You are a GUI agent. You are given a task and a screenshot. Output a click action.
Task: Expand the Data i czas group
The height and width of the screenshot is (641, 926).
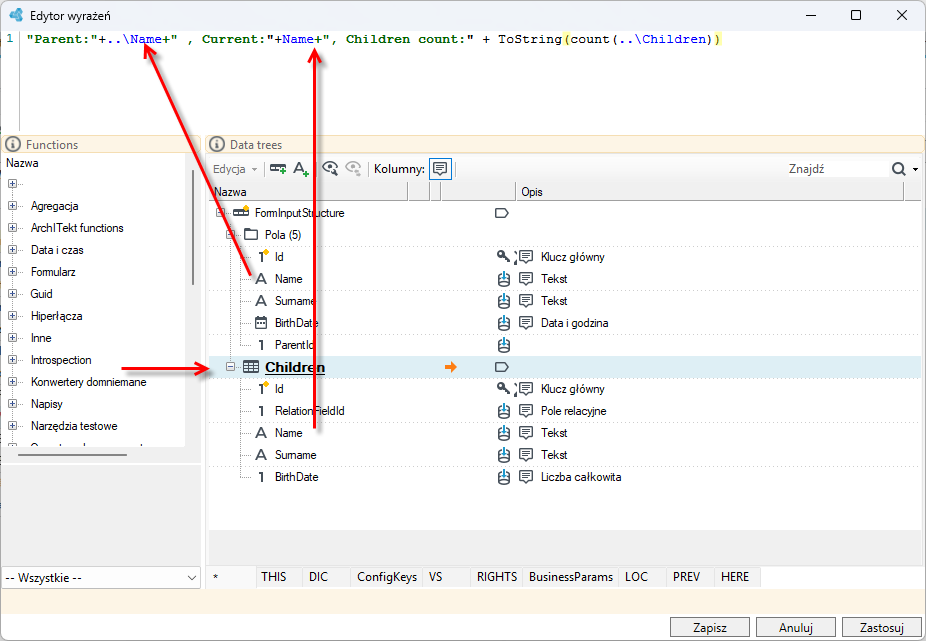click(x=12, y=249)
